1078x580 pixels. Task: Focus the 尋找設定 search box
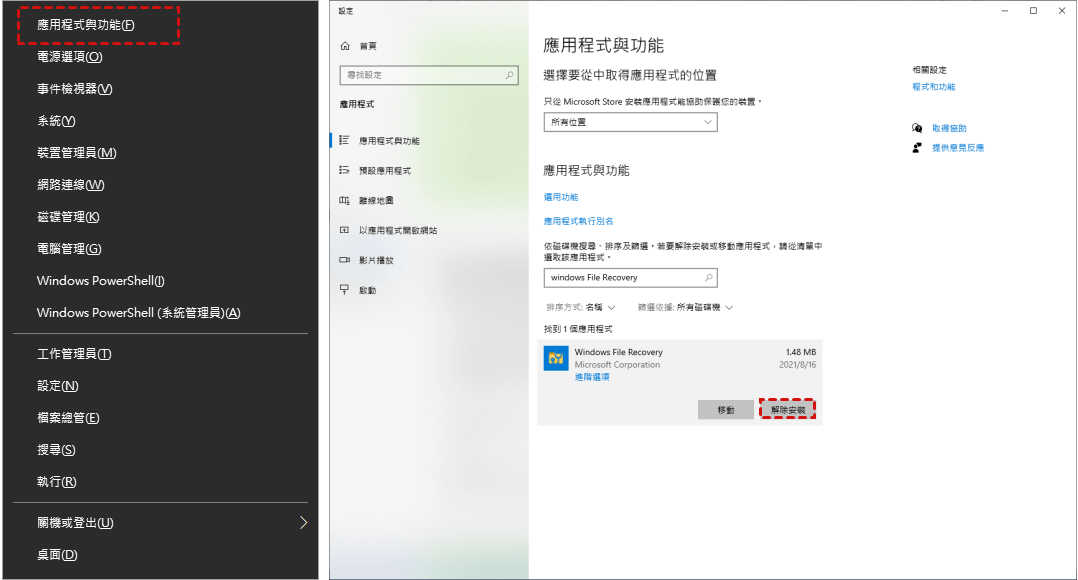429,75
